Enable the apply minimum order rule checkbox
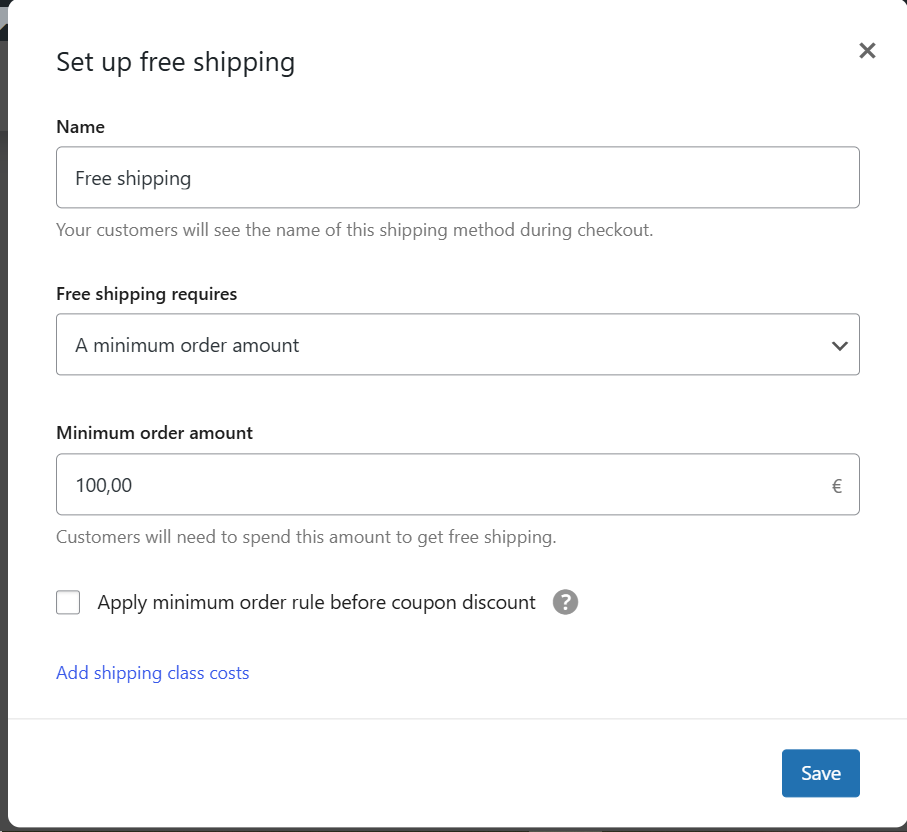This screenshot has width=907, height=832. tap(68, 602)
